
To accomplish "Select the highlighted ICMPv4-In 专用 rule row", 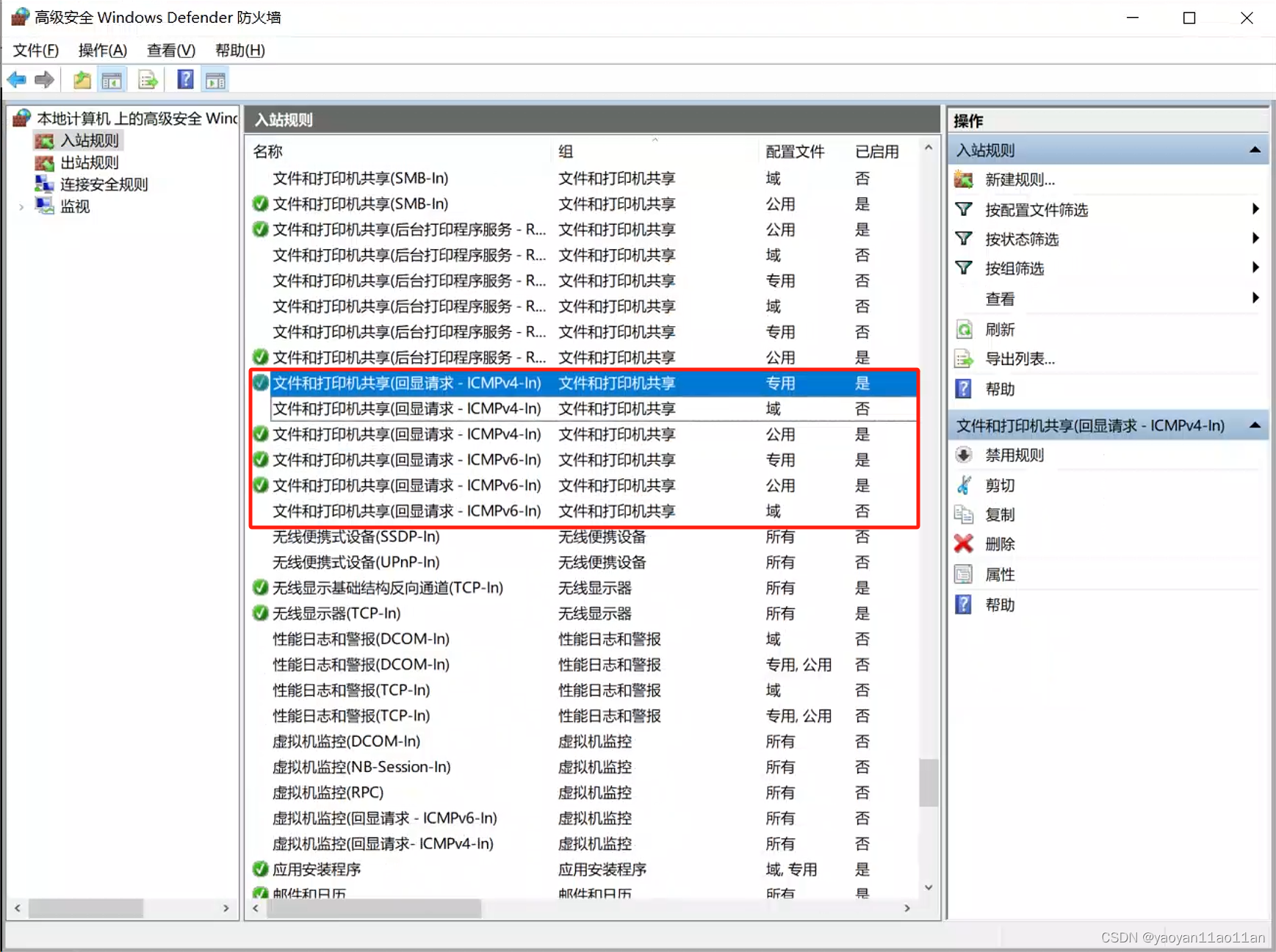I will 584,383.
